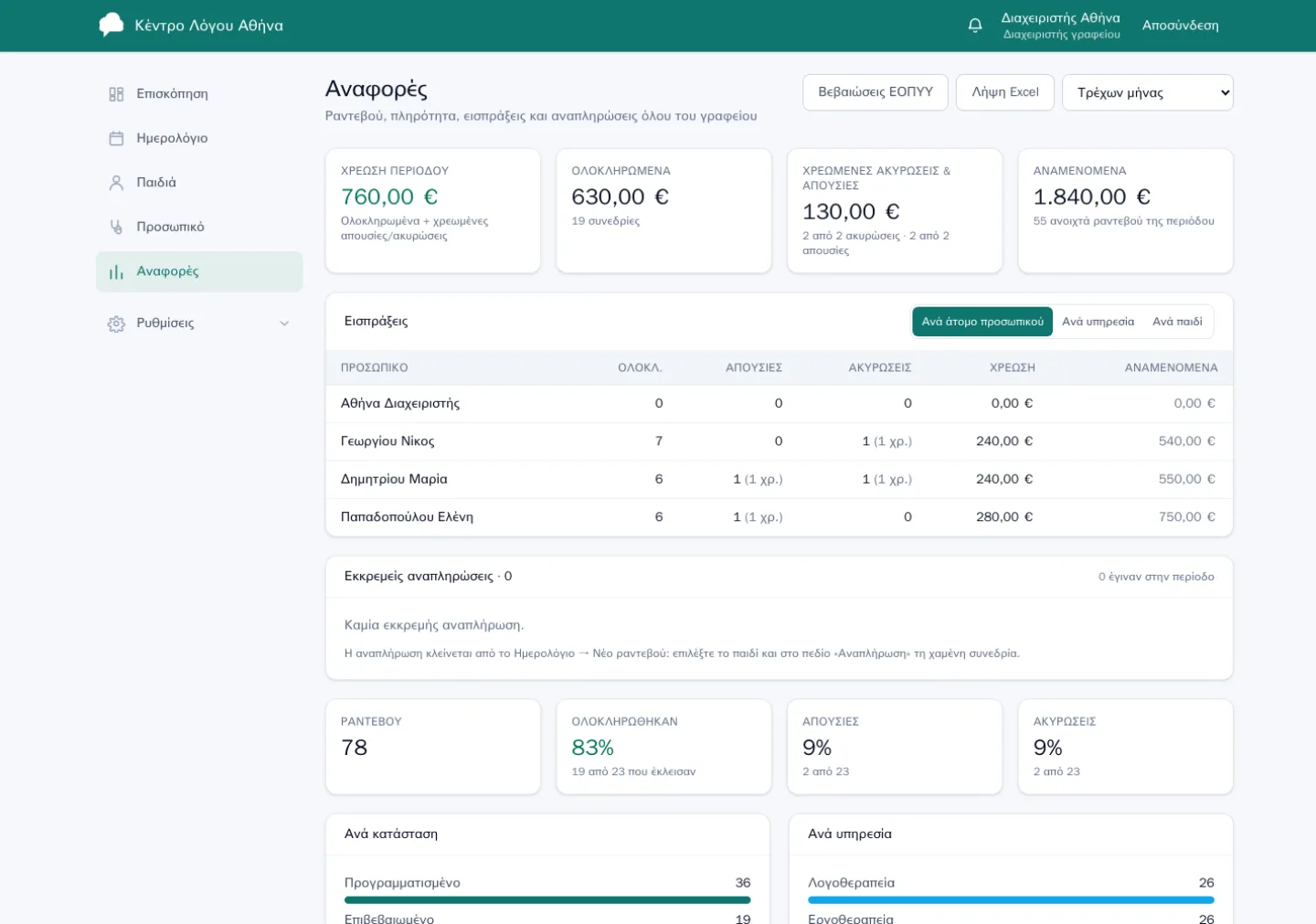Click the Επισκόπηση dashboard icon
This screenshot has height=924, width=1316.
point(116,94)
